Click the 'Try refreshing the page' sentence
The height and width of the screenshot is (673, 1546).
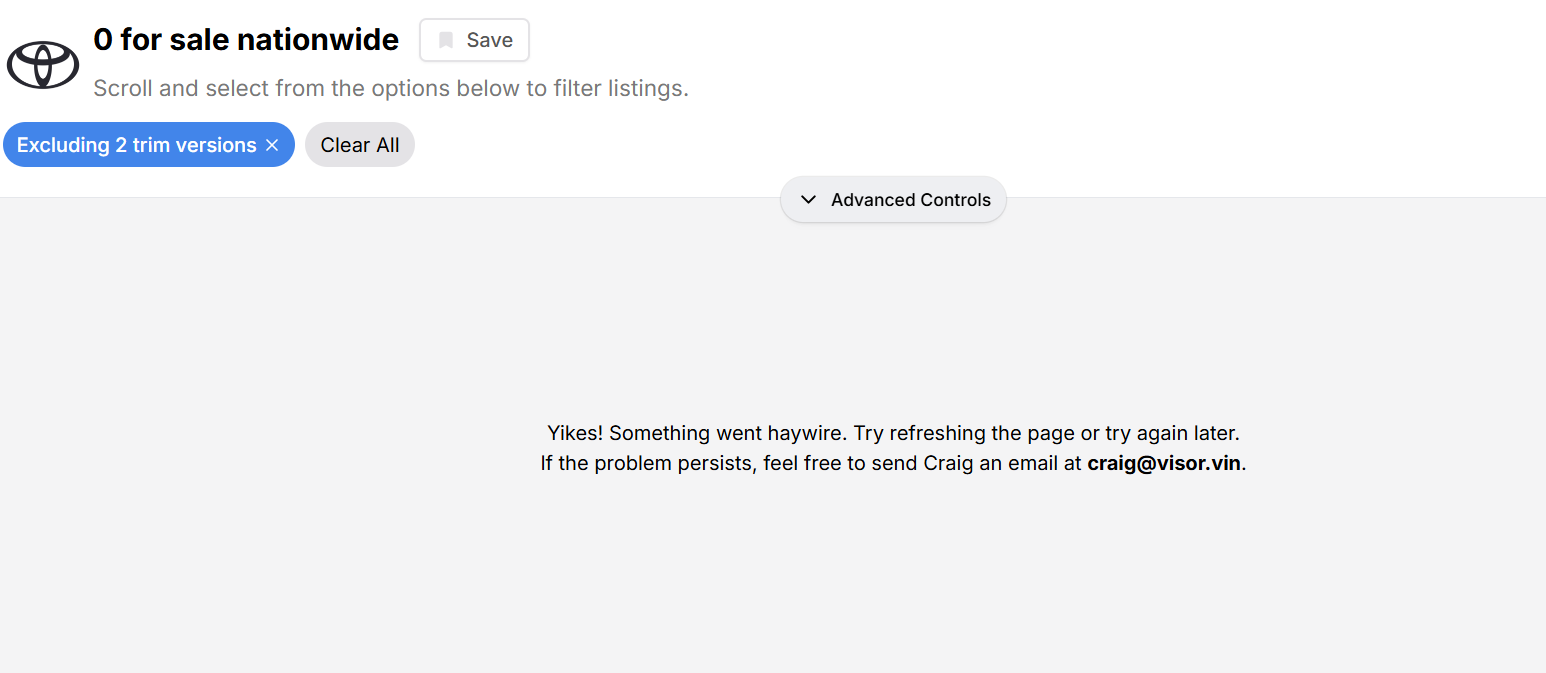pyautogui.click(x=1047, y=433)
